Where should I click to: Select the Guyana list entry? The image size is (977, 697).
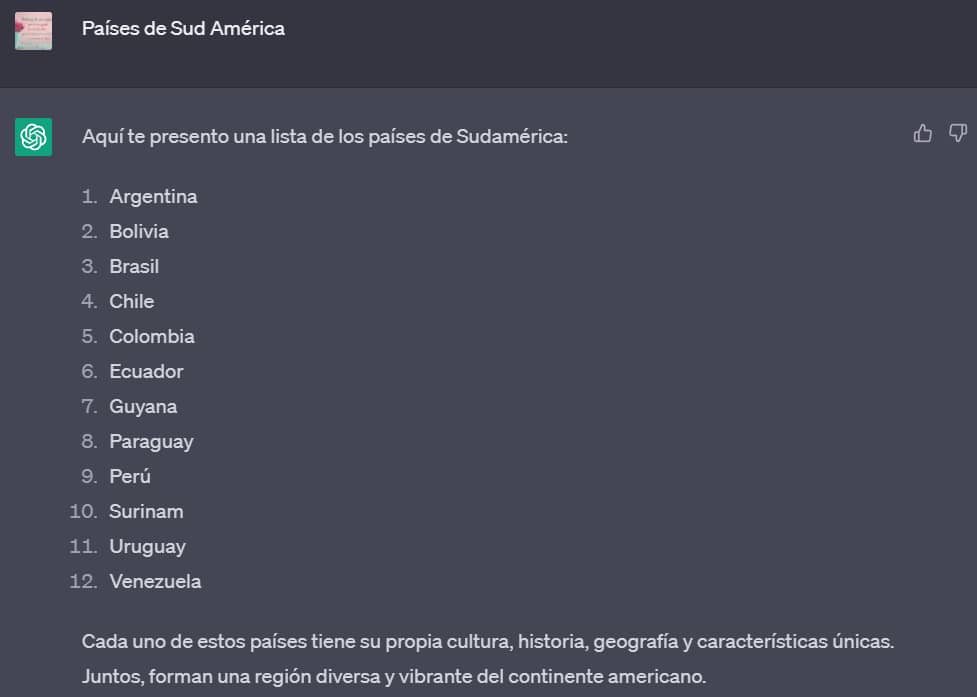click(143, 406)
